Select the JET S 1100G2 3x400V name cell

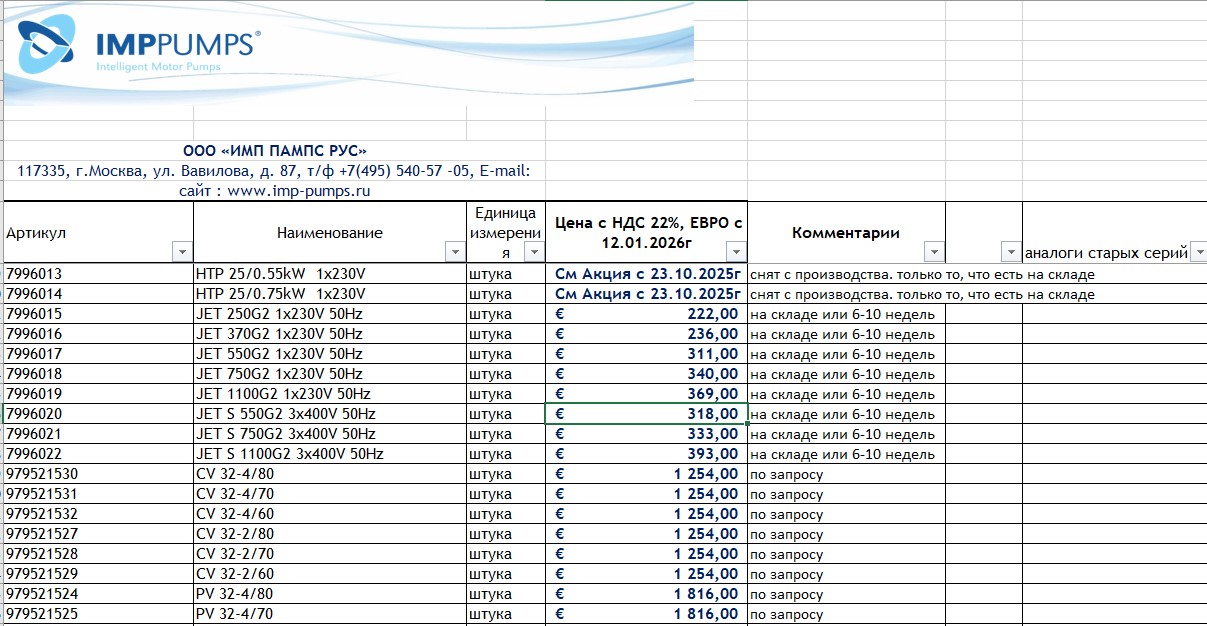point(329,454)
